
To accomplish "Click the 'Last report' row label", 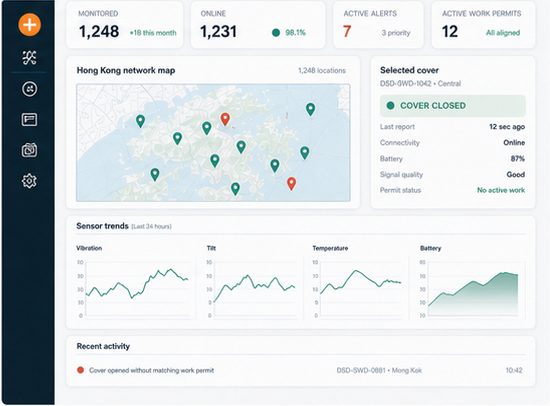I will pos(397,127).
